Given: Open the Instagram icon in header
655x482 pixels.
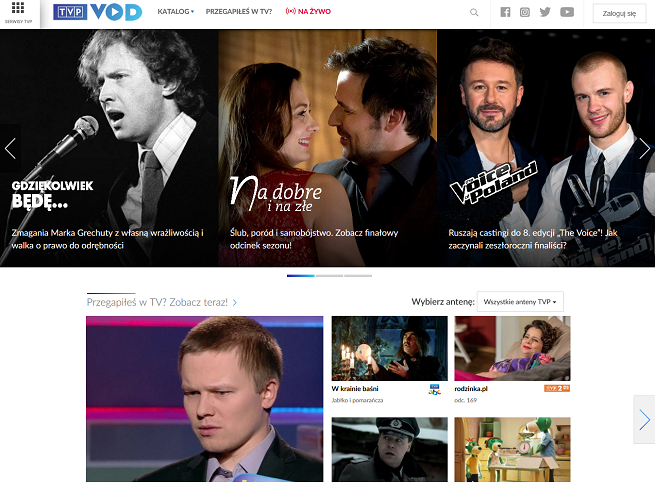Looking at the screenshot, I should 525,12.
